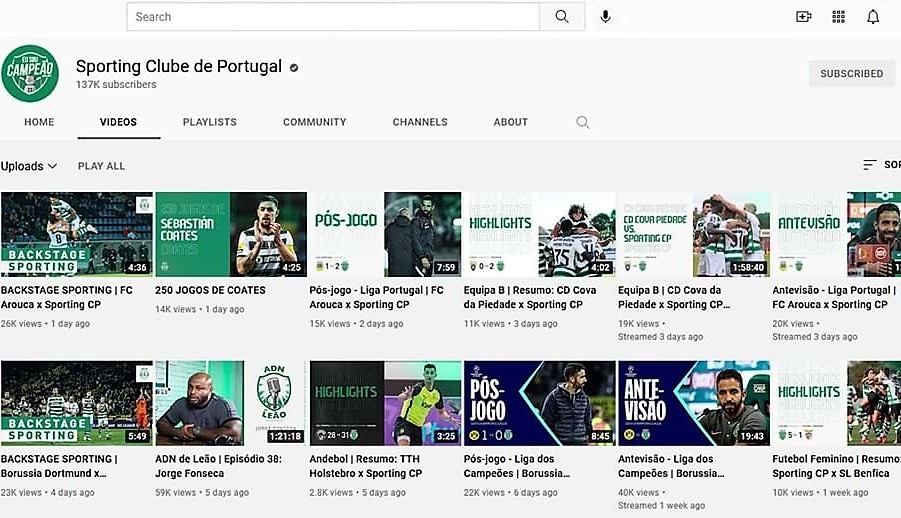This screenshot has width=901, height=518.
Task: Select the VIDEOS tab
Action: click(118, 122)
